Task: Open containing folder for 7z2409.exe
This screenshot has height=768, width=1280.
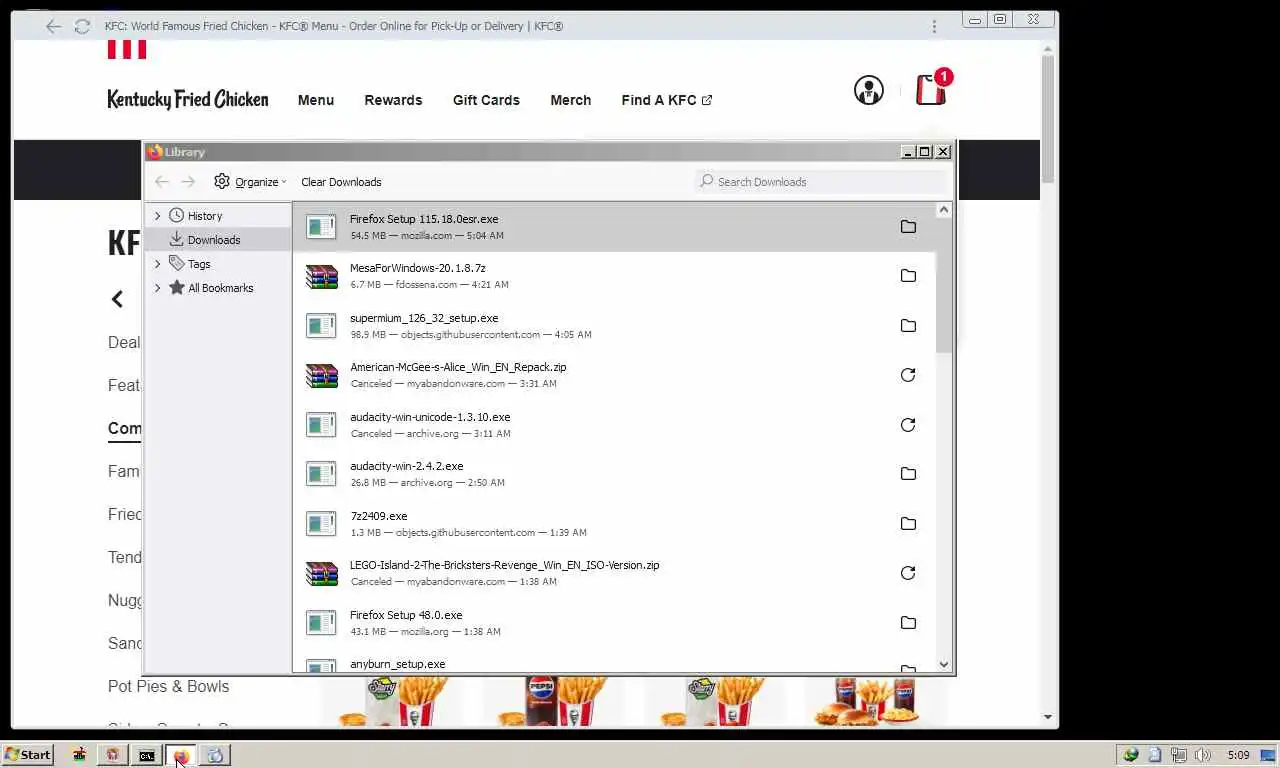Action: coord(908,524)
